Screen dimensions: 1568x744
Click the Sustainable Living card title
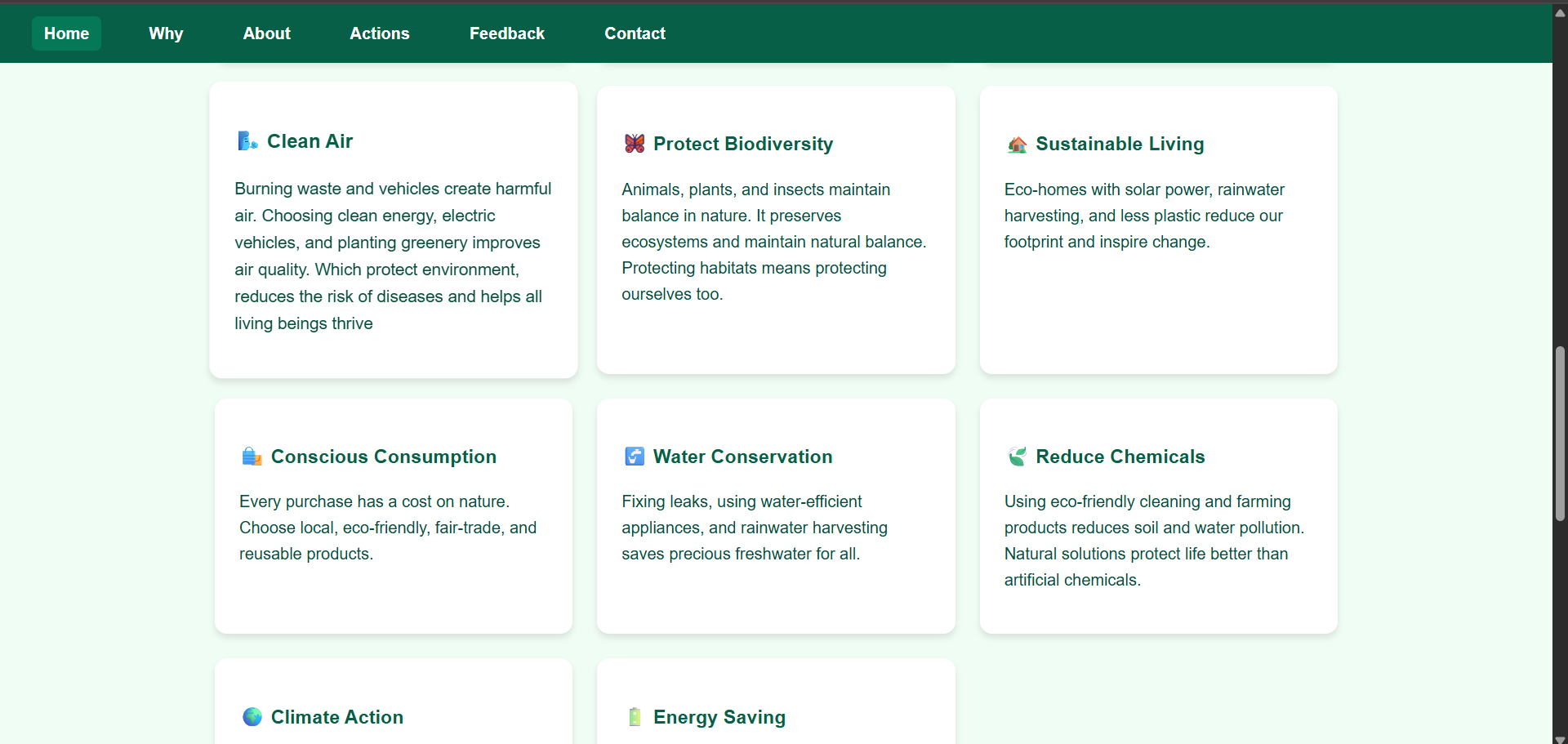pyautogui.click(x=1120, y=144)
